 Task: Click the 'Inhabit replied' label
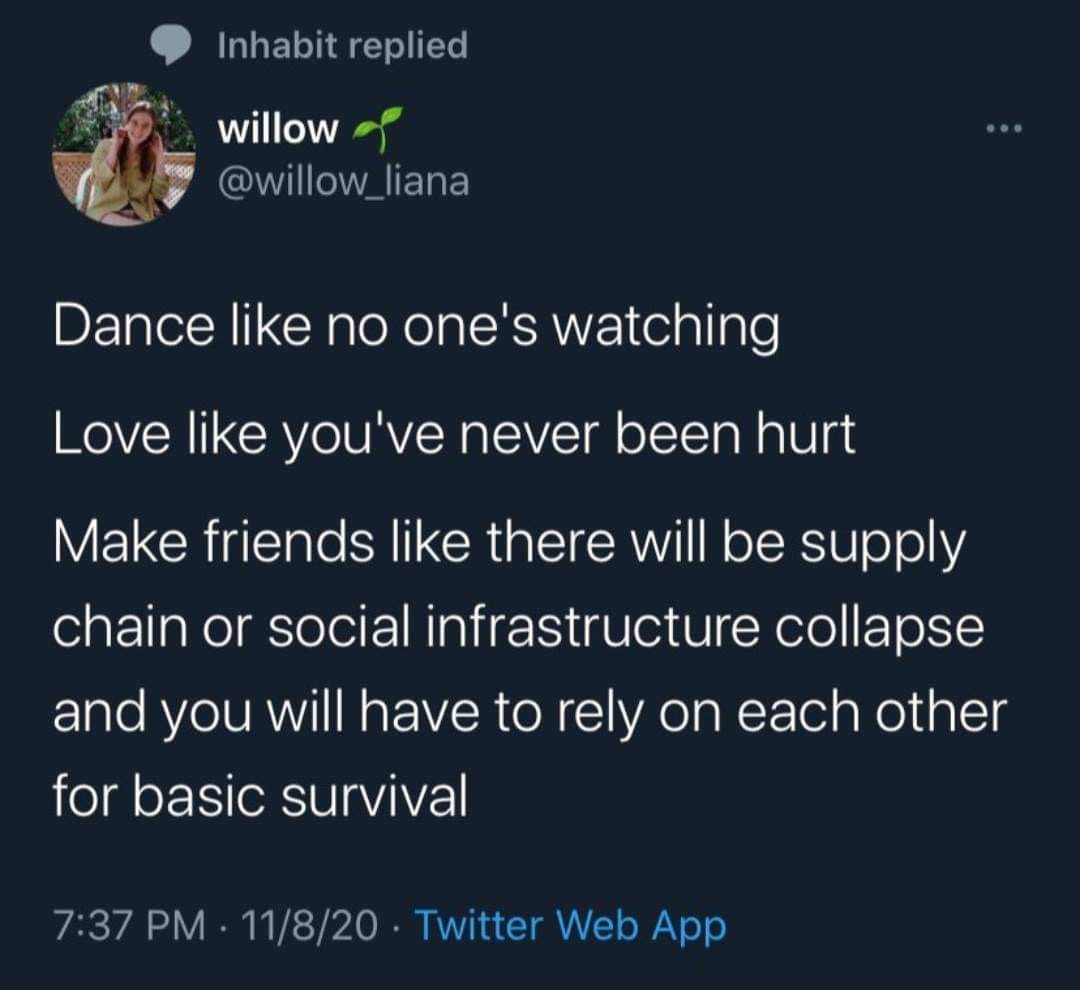342,45
